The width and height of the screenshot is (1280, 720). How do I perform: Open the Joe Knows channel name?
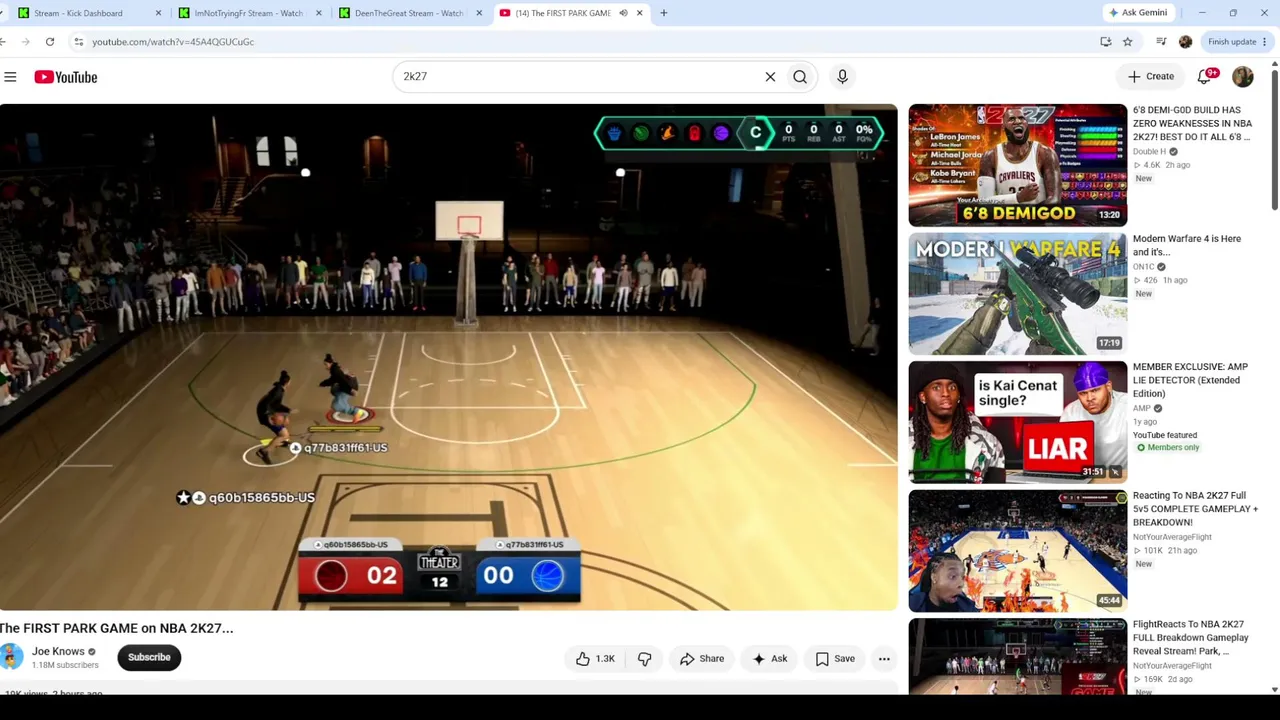pos(58,652)
